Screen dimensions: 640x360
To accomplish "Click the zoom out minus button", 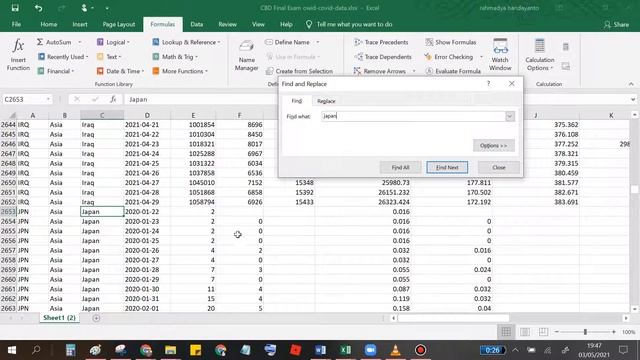I will tap(557, 332).
